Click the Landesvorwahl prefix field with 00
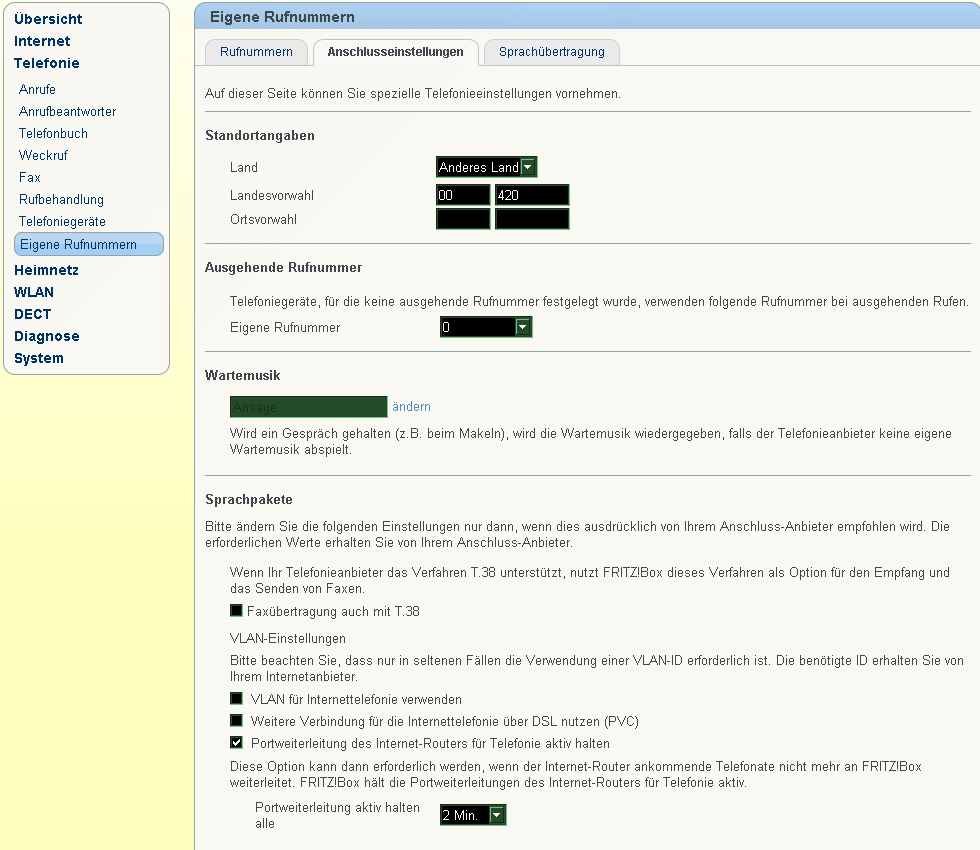This screenshot has height=850, width=980. tap(463, 195)
